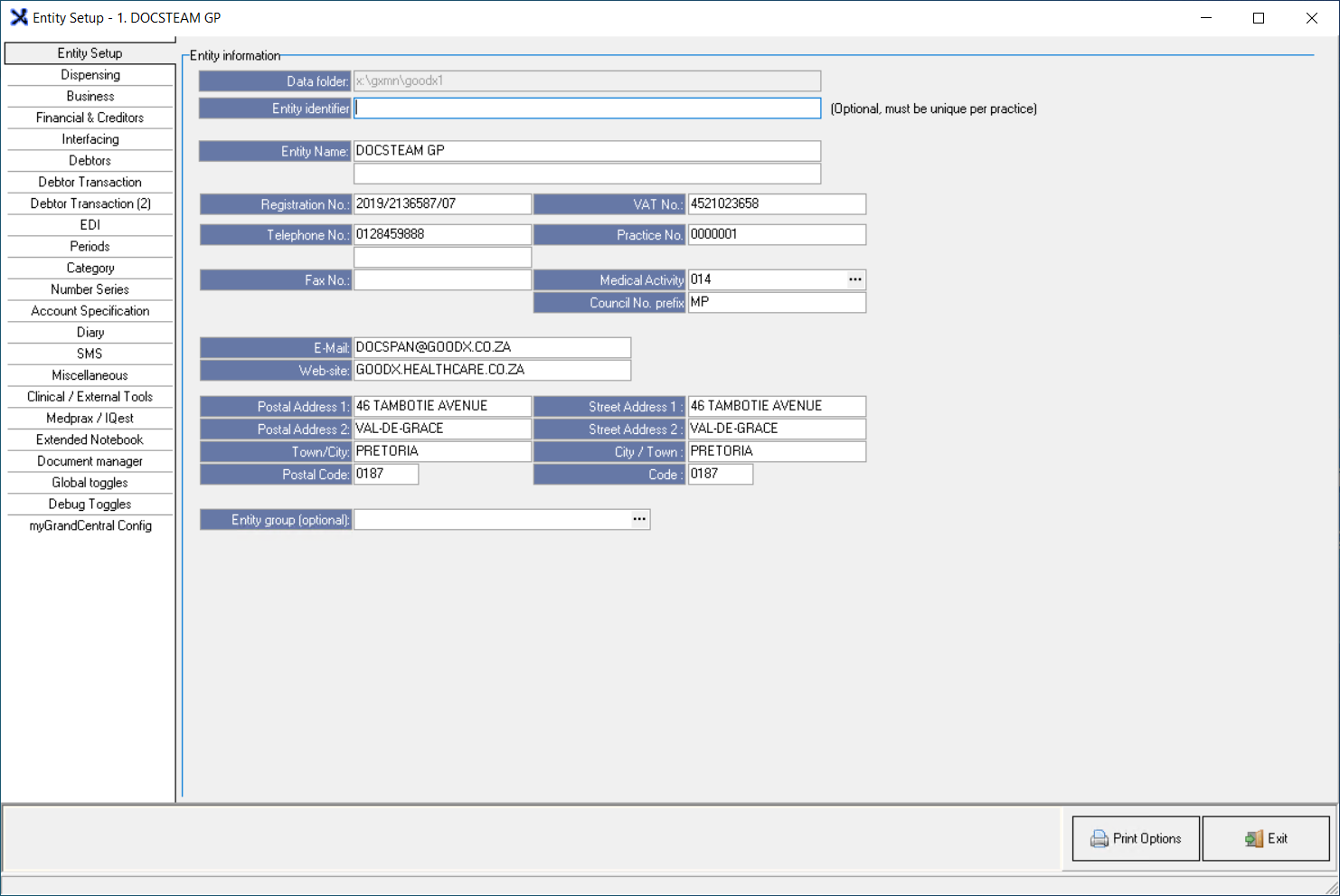The image size is (1340, 896).
Task: Switch to the Dispensing tab
Action: click(90, 75)
